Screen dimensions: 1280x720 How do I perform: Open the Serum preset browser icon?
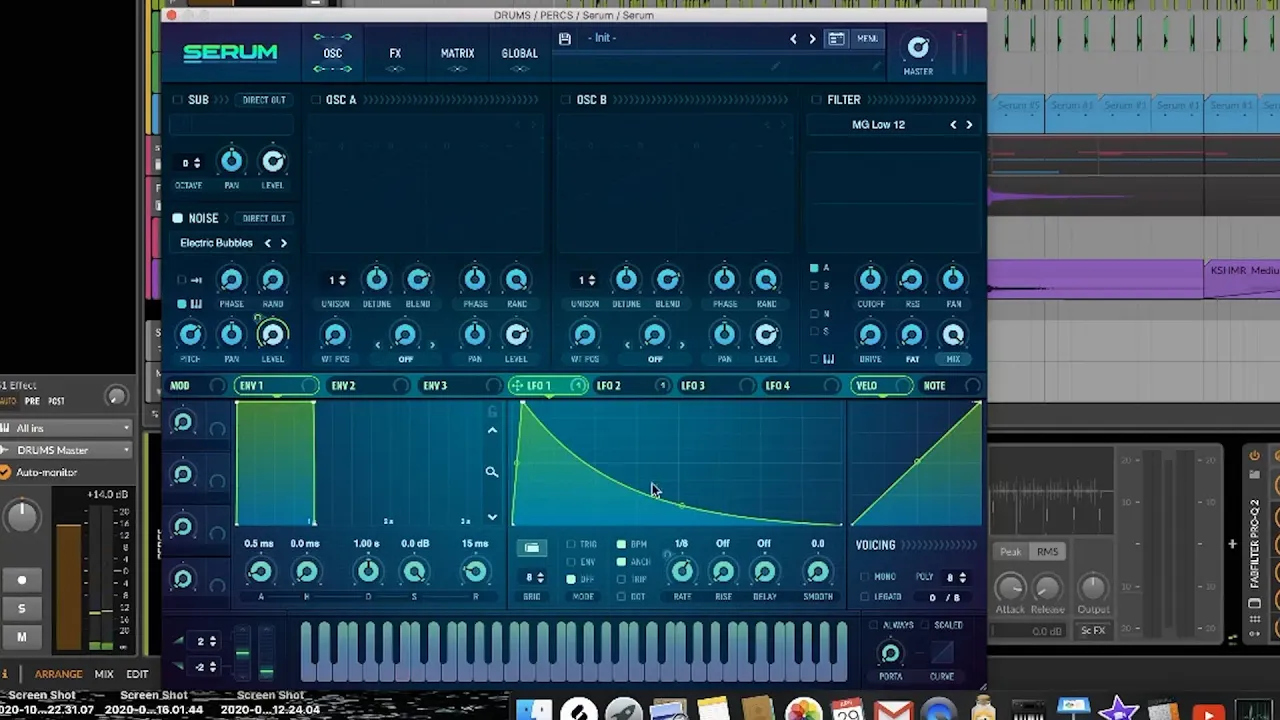836,39
